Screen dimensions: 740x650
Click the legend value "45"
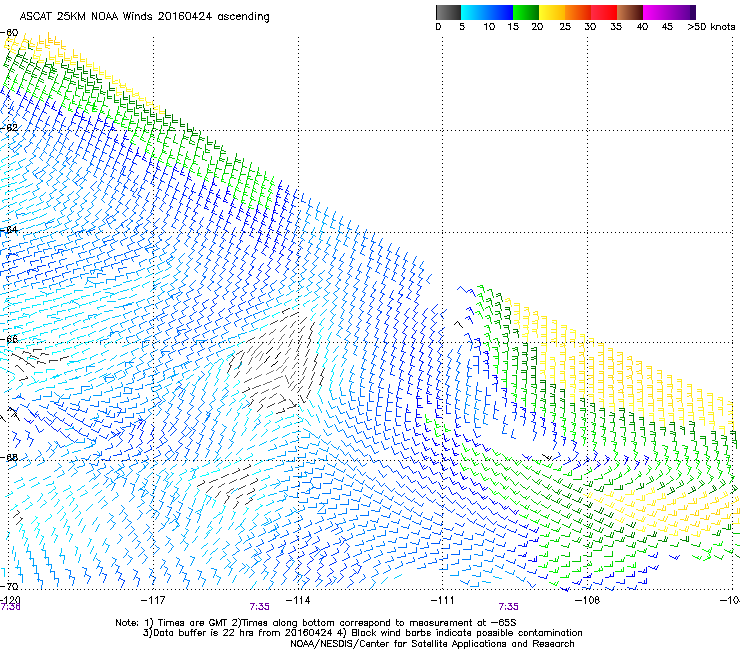click(667, 27)
